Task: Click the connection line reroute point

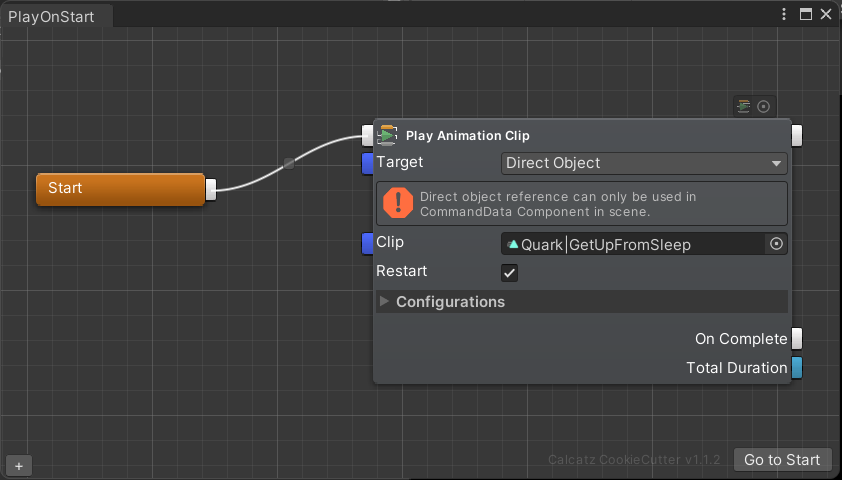Action: [x=289, y=163]
